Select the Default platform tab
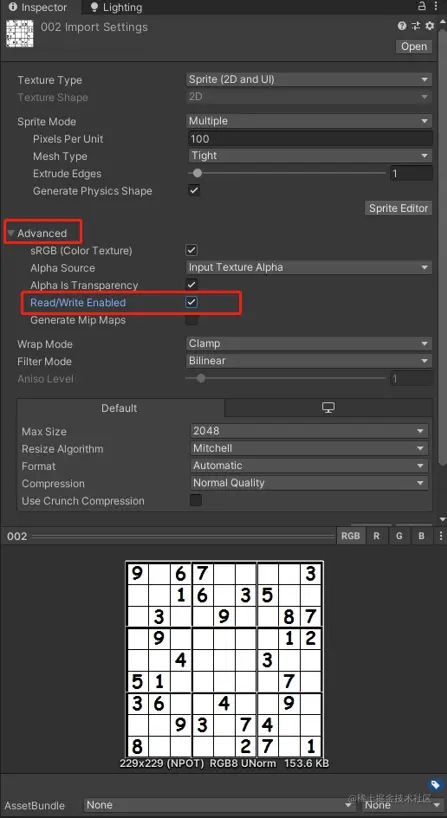 [x=120, y=408]
